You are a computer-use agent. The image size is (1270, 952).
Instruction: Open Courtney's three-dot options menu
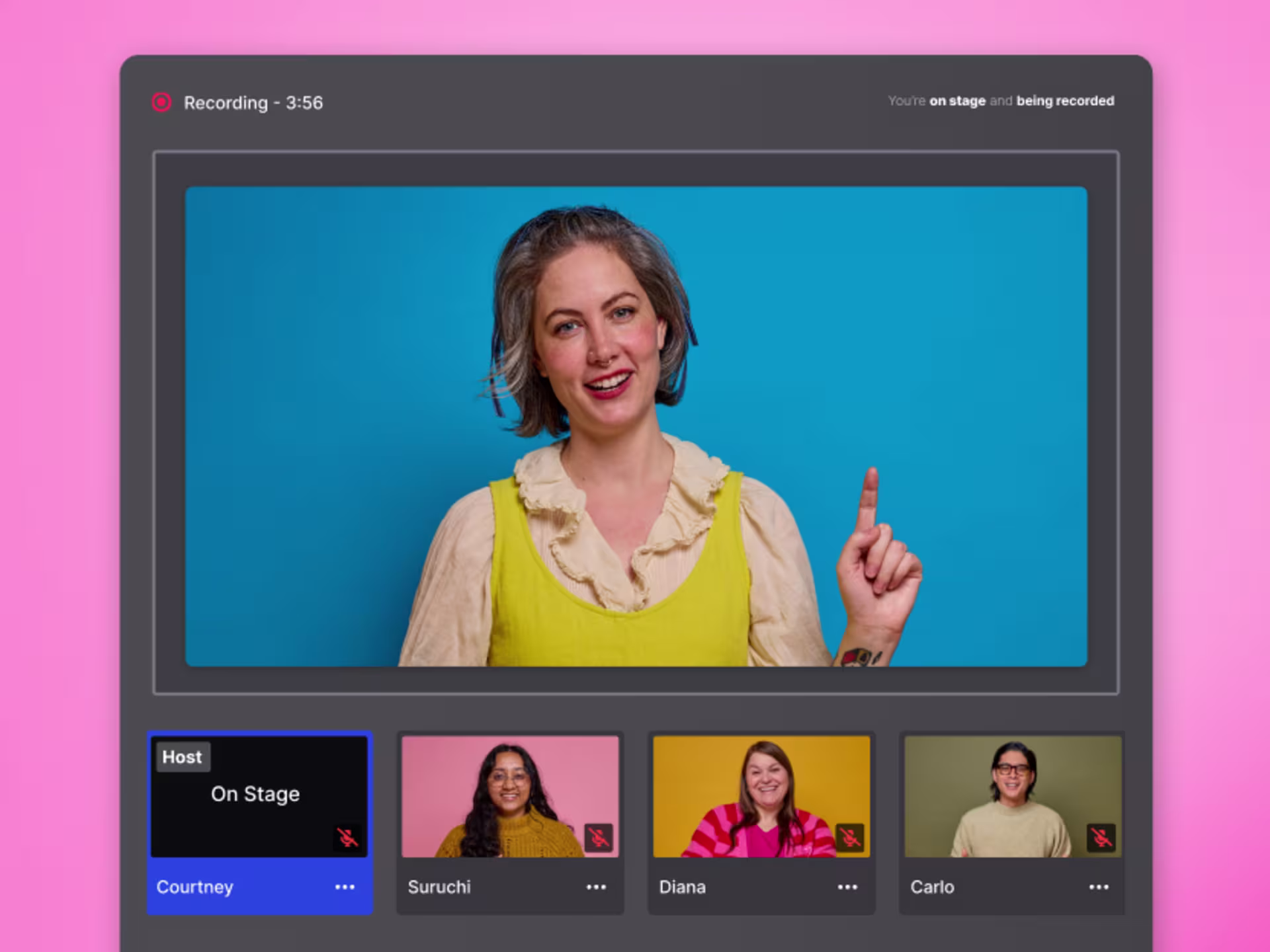pyautogui.click(x=345, y=887)
